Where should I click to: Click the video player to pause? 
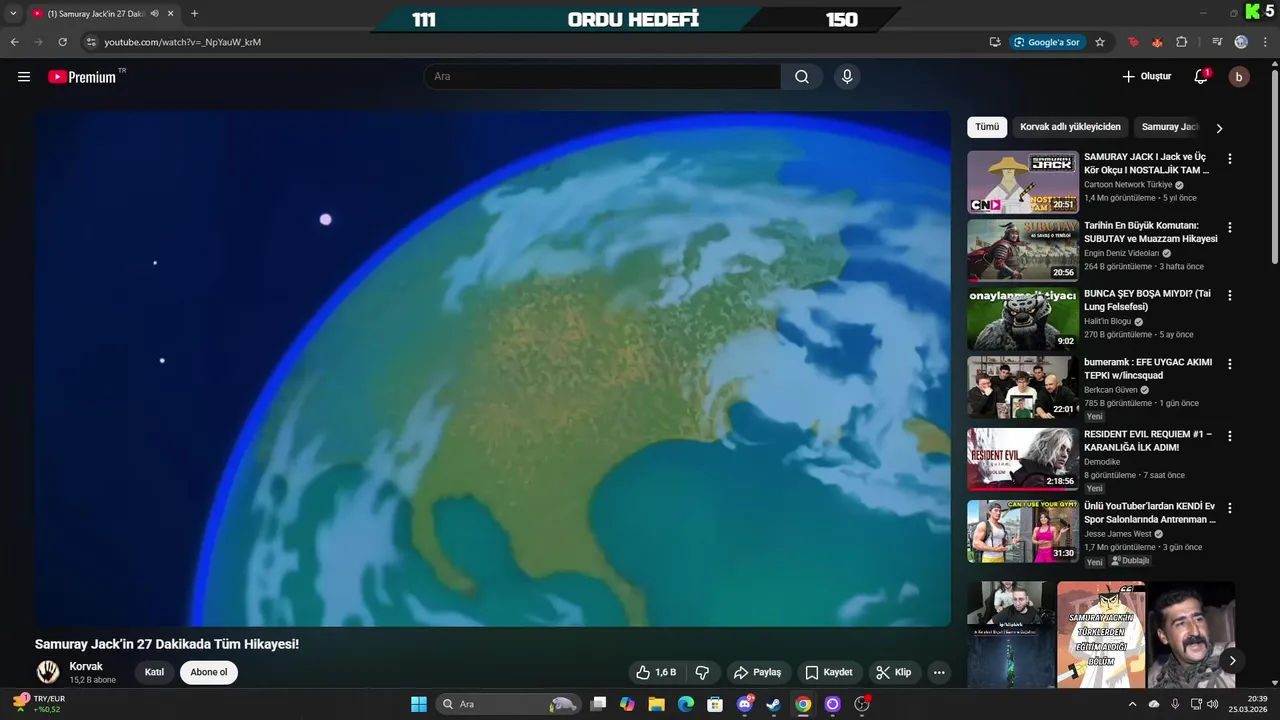click(493, 368)
